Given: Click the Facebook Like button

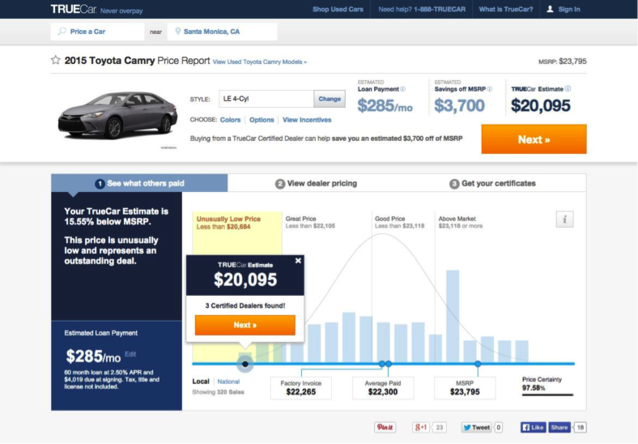Looking at the screenshot, I should 532,427.
